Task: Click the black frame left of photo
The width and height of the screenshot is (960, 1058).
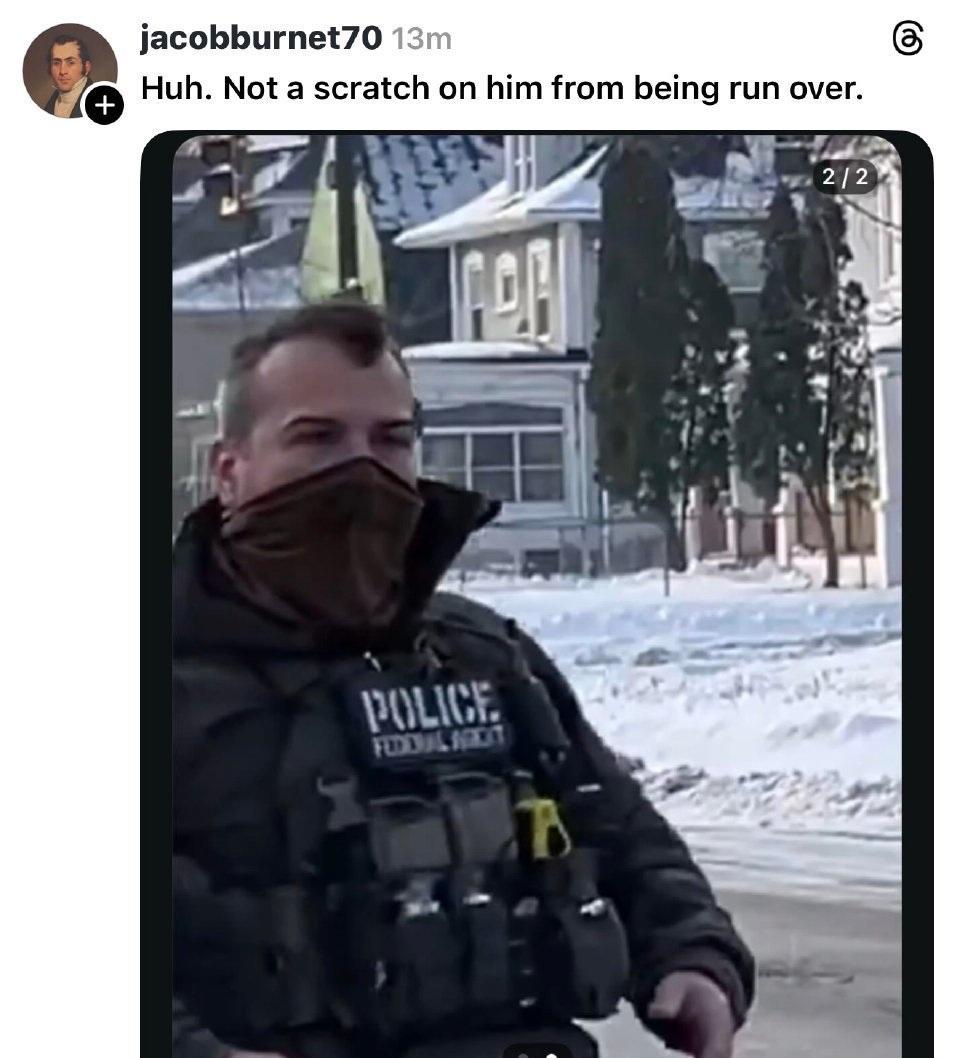Action: (157, 596)
